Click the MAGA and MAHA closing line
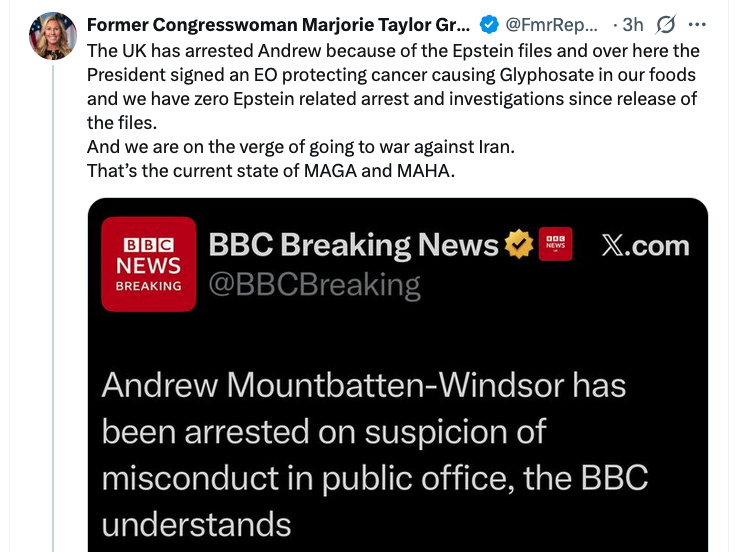The width and height of the screenshot is (739, 552). (x=271, y=171)
